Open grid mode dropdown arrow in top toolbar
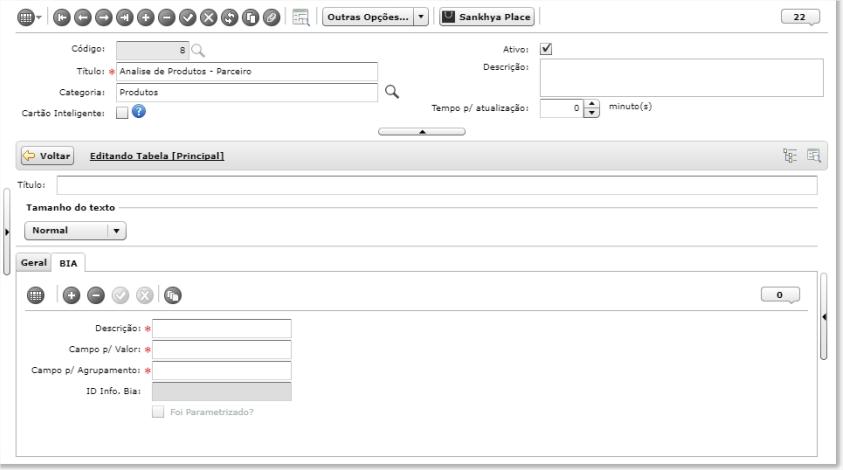 point(39,17)
